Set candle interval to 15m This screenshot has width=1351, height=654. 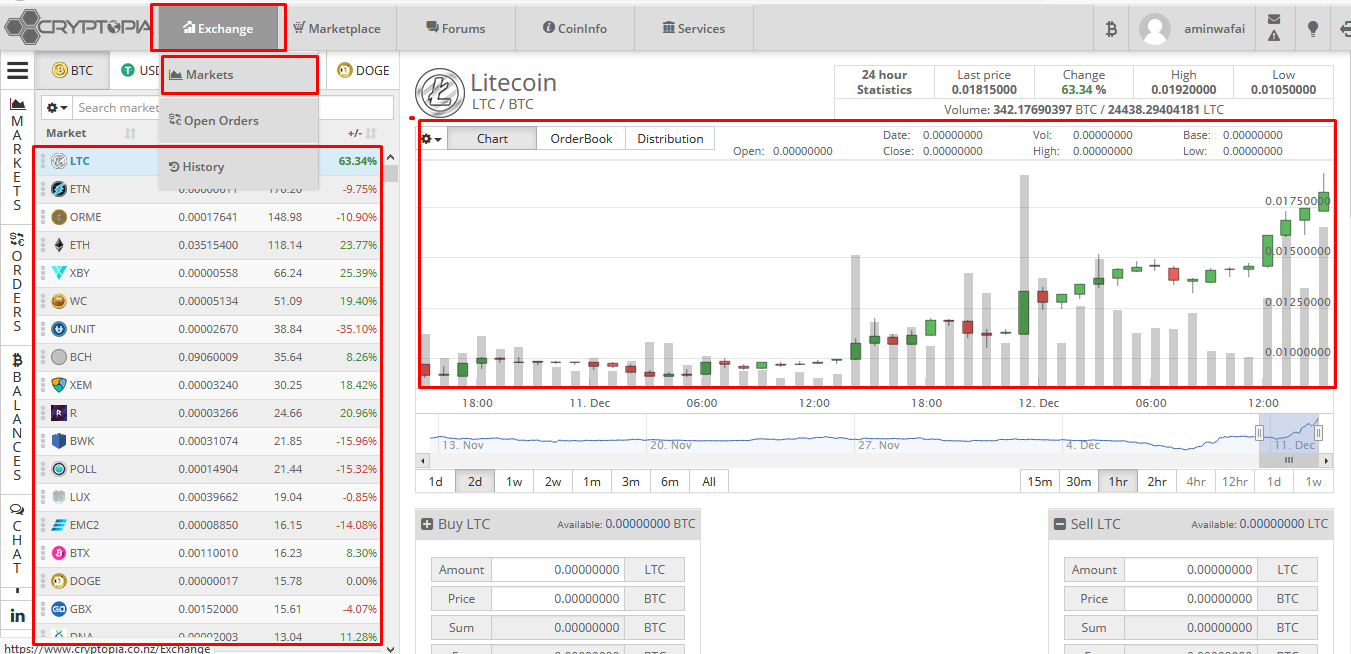1040,482
